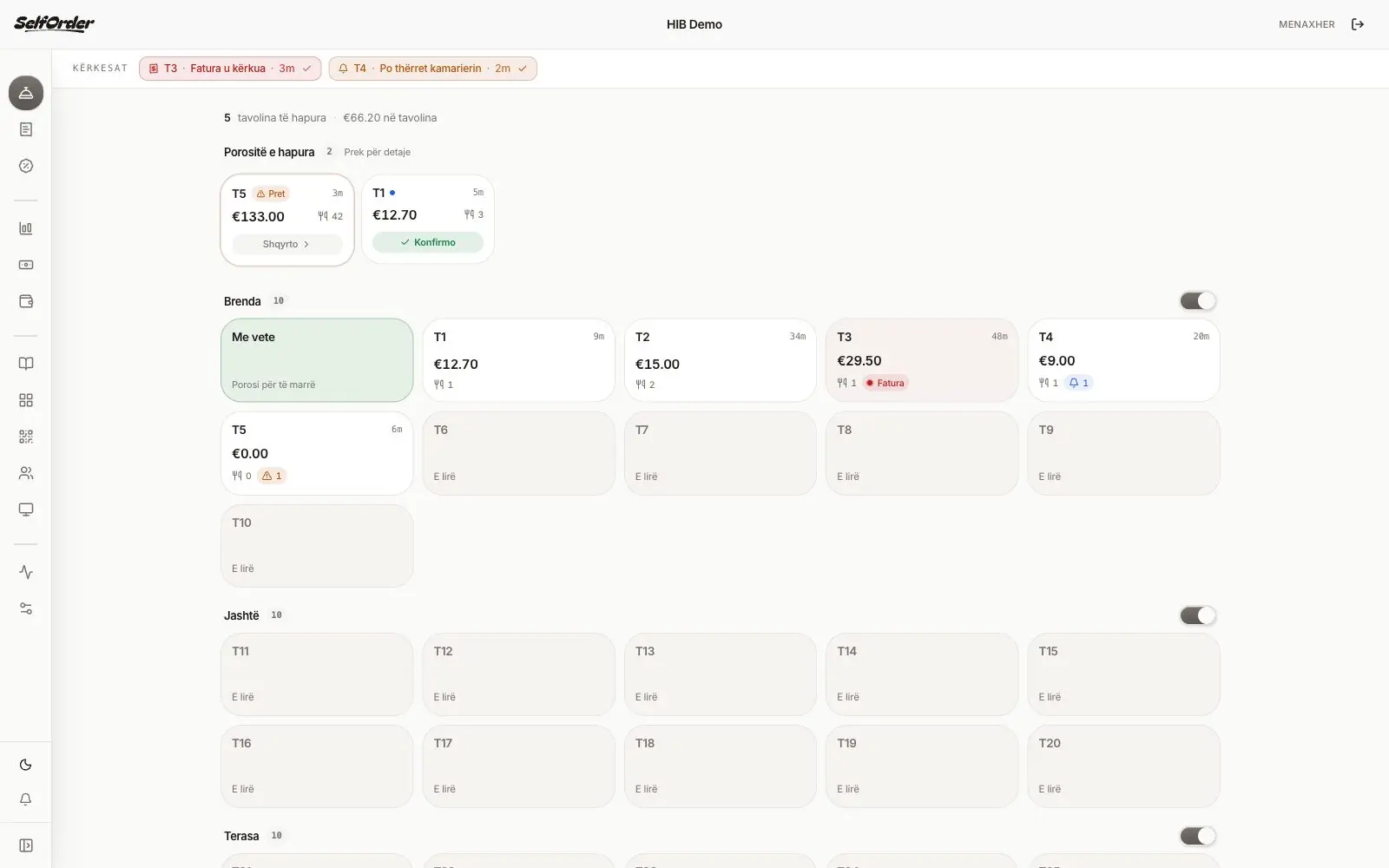The image size is (1389, 868).
Task: Mark T3 'Fatura u kërkua' request as done
Action: (306, 69)
